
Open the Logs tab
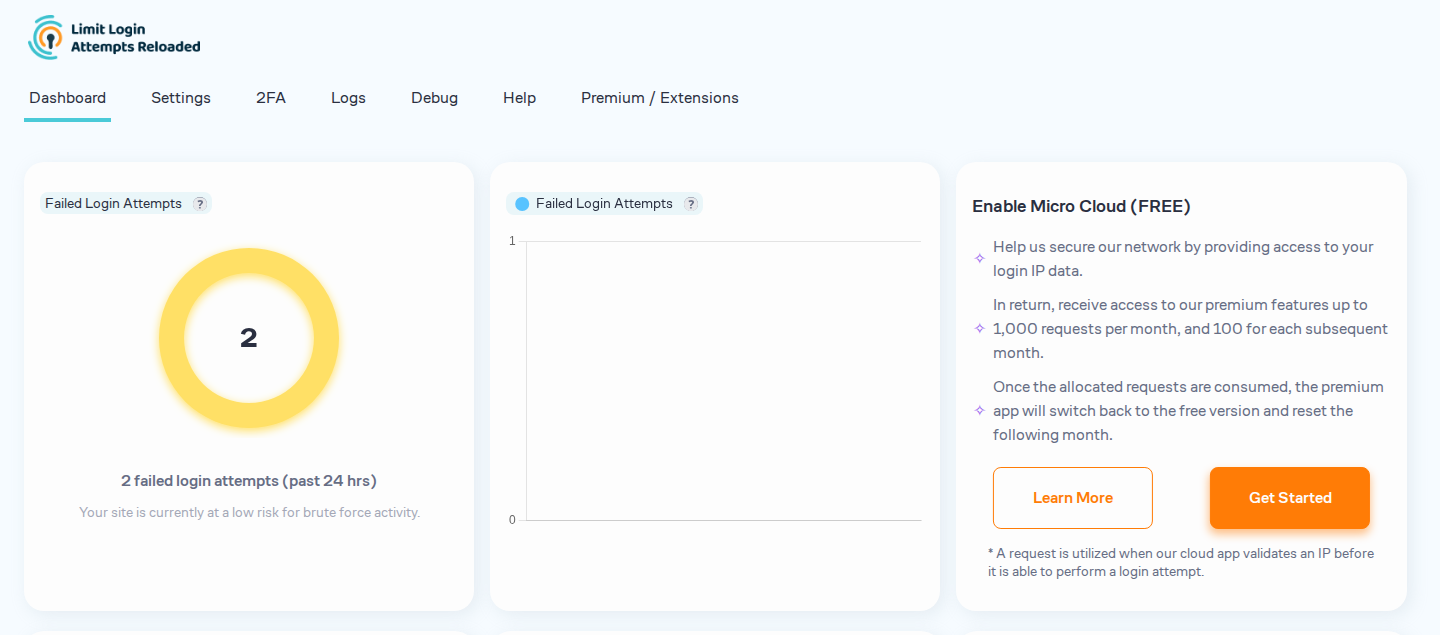(348, 98)
